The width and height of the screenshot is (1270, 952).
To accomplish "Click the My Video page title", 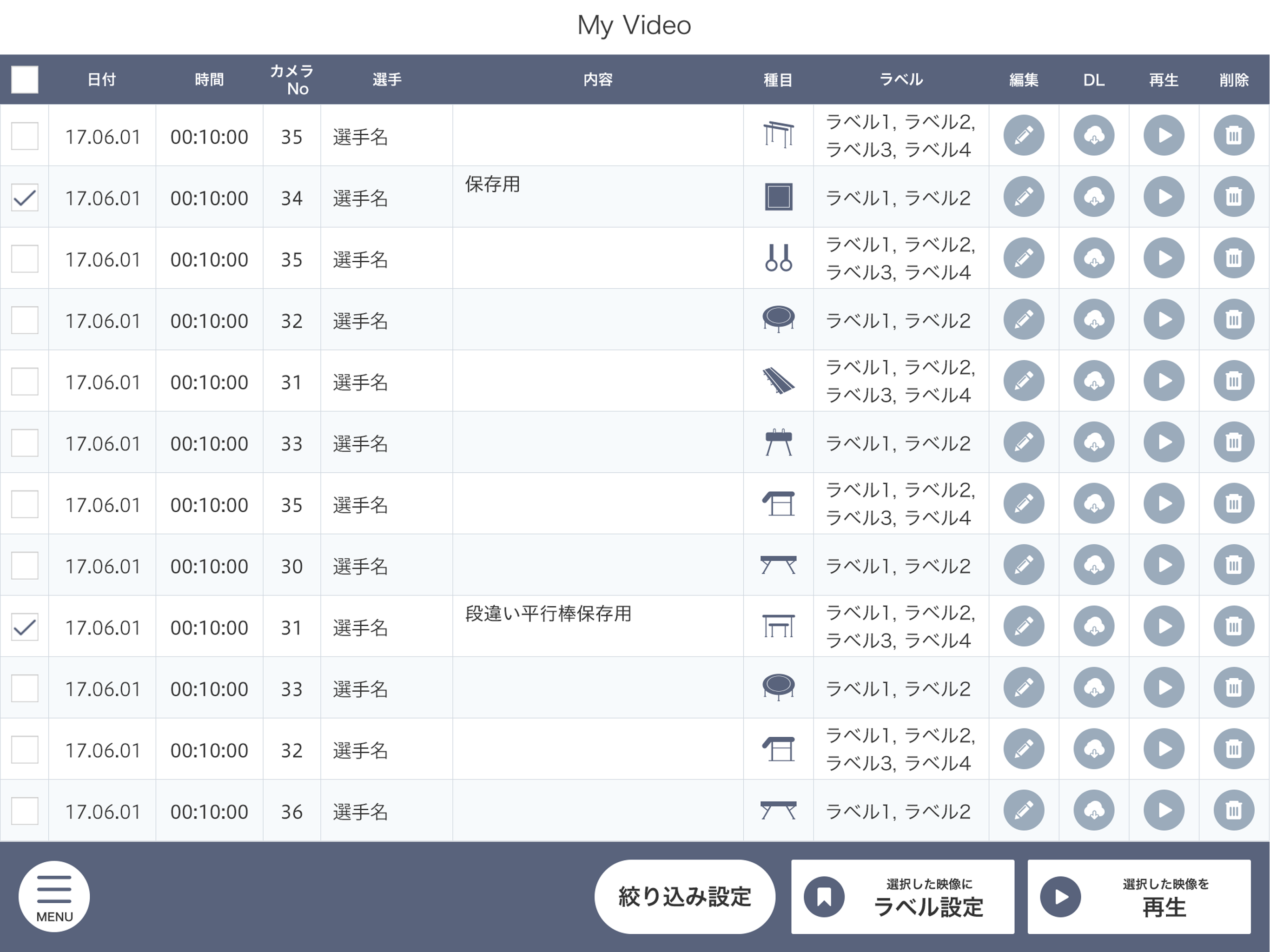I will pyautogui.click(x=635, y=26).
